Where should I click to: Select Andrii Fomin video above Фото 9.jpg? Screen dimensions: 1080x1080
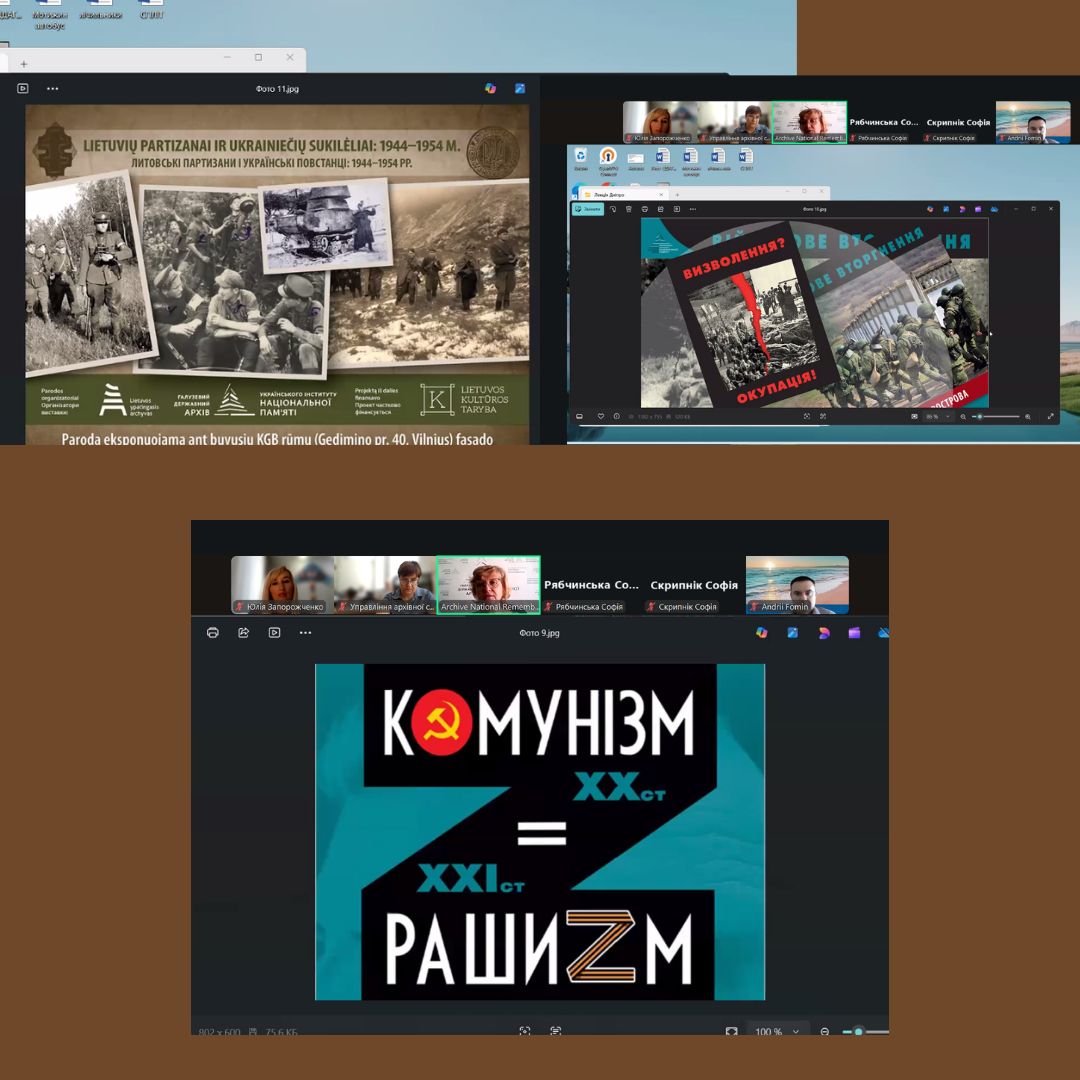coord(798,585)
